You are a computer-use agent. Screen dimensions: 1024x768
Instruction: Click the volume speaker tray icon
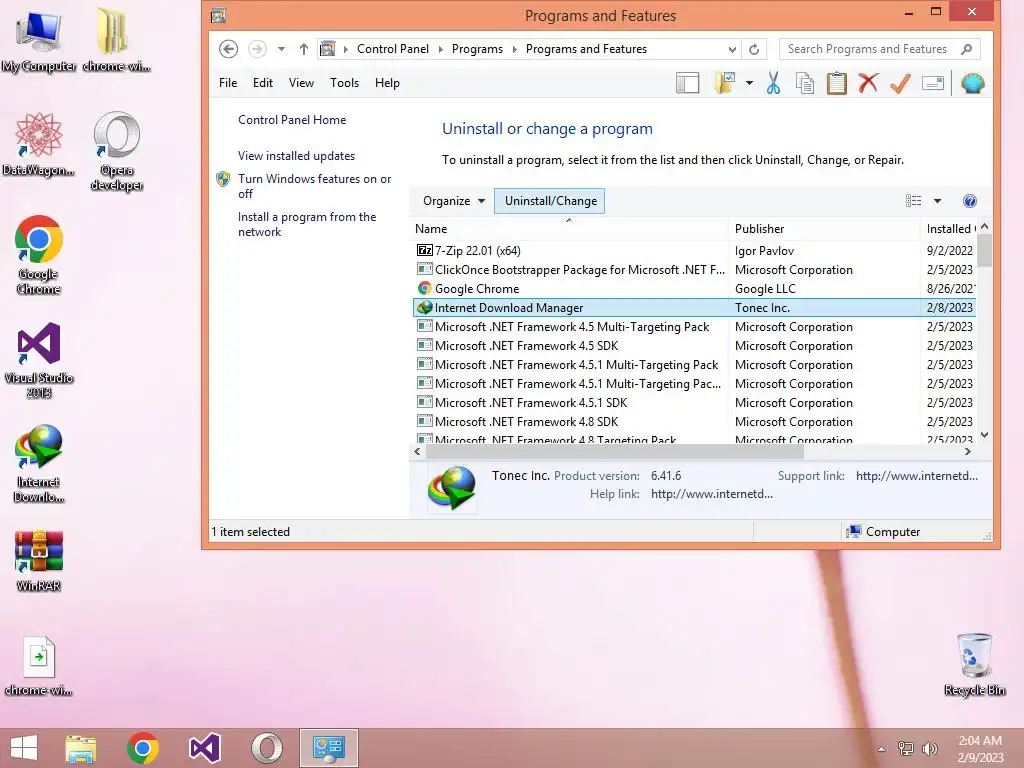click(929, 749)
